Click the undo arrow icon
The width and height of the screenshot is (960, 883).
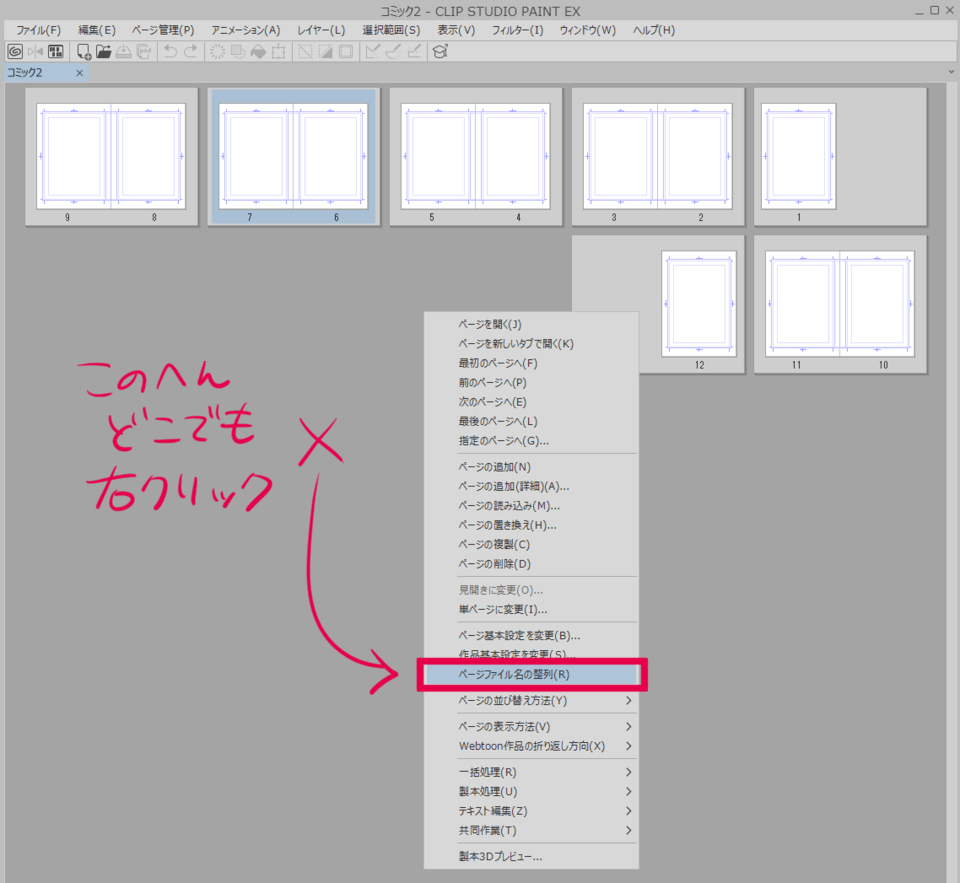tap(171, 52)
